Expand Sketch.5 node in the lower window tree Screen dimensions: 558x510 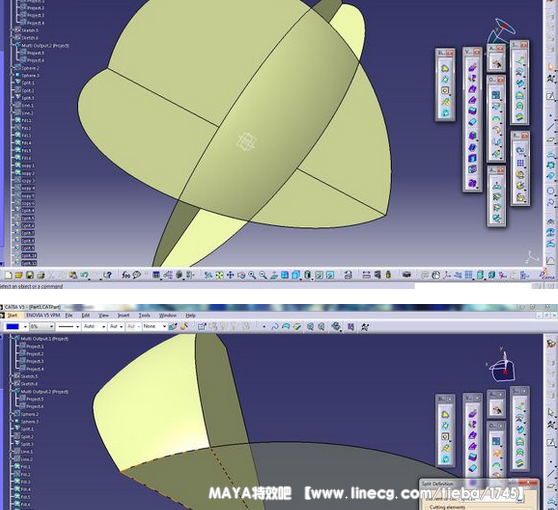[11, 377]
